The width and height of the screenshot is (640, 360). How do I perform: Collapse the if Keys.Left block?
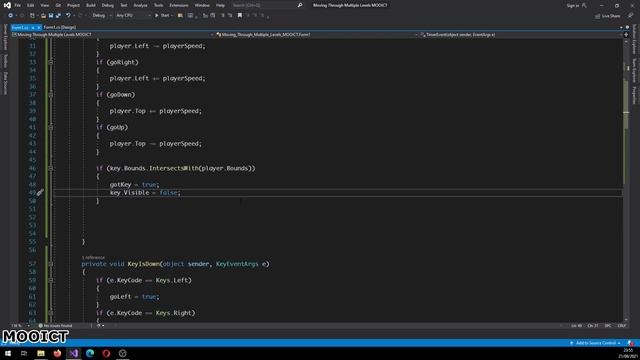51,280
